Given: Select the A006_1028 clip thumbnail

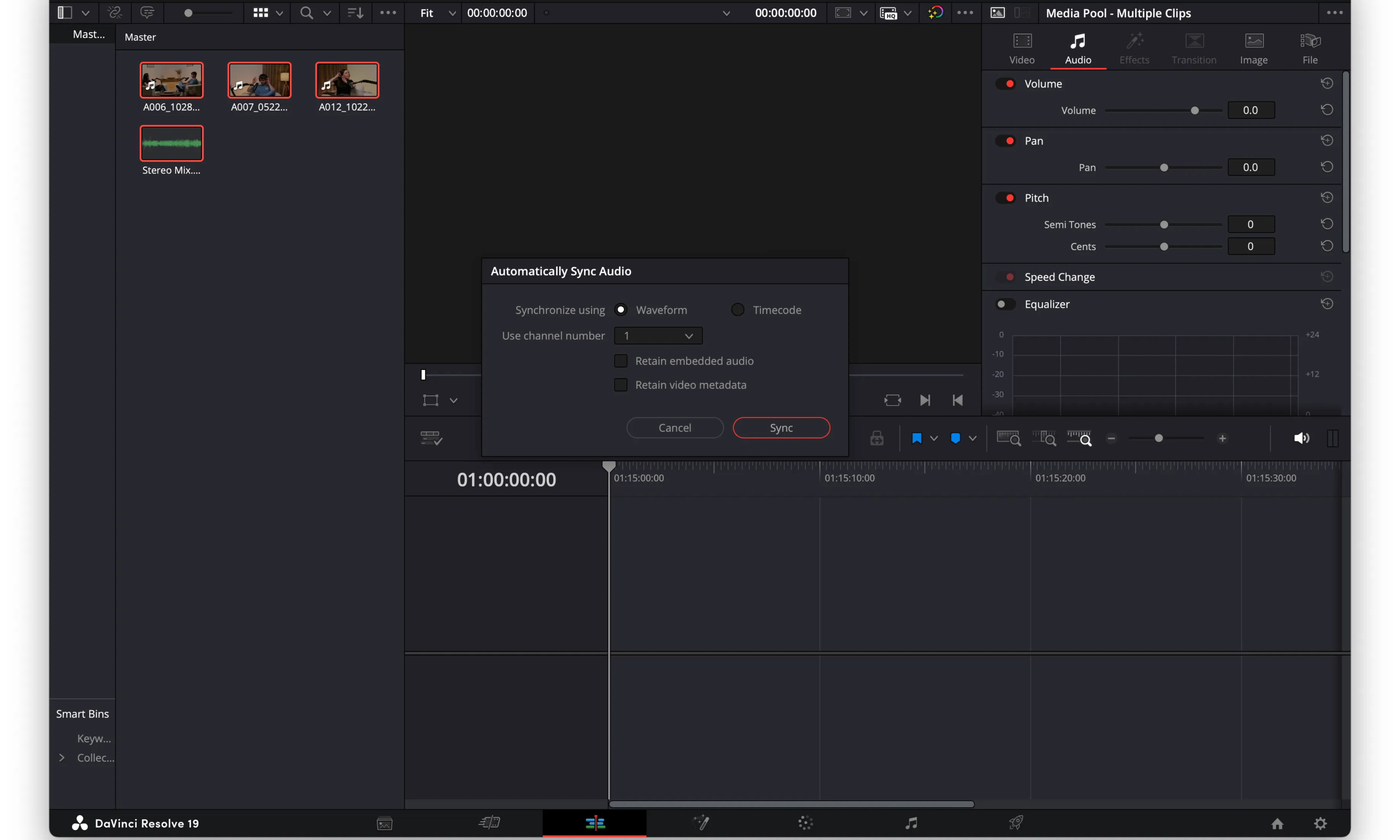Looking at the screenshot, I should click(x=172, y=80).
